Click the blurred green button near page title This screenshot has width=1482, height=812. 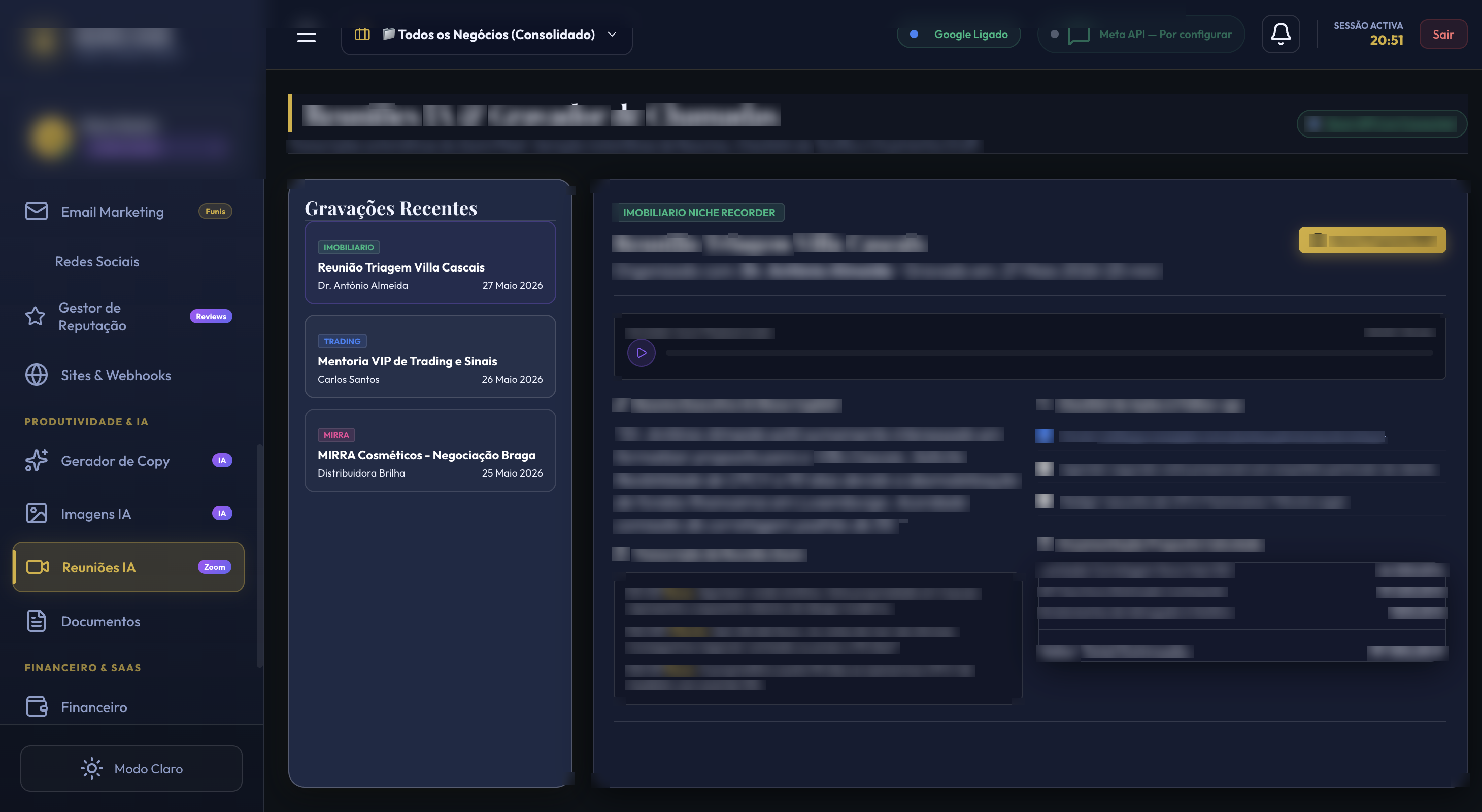tap(1382, 124)
